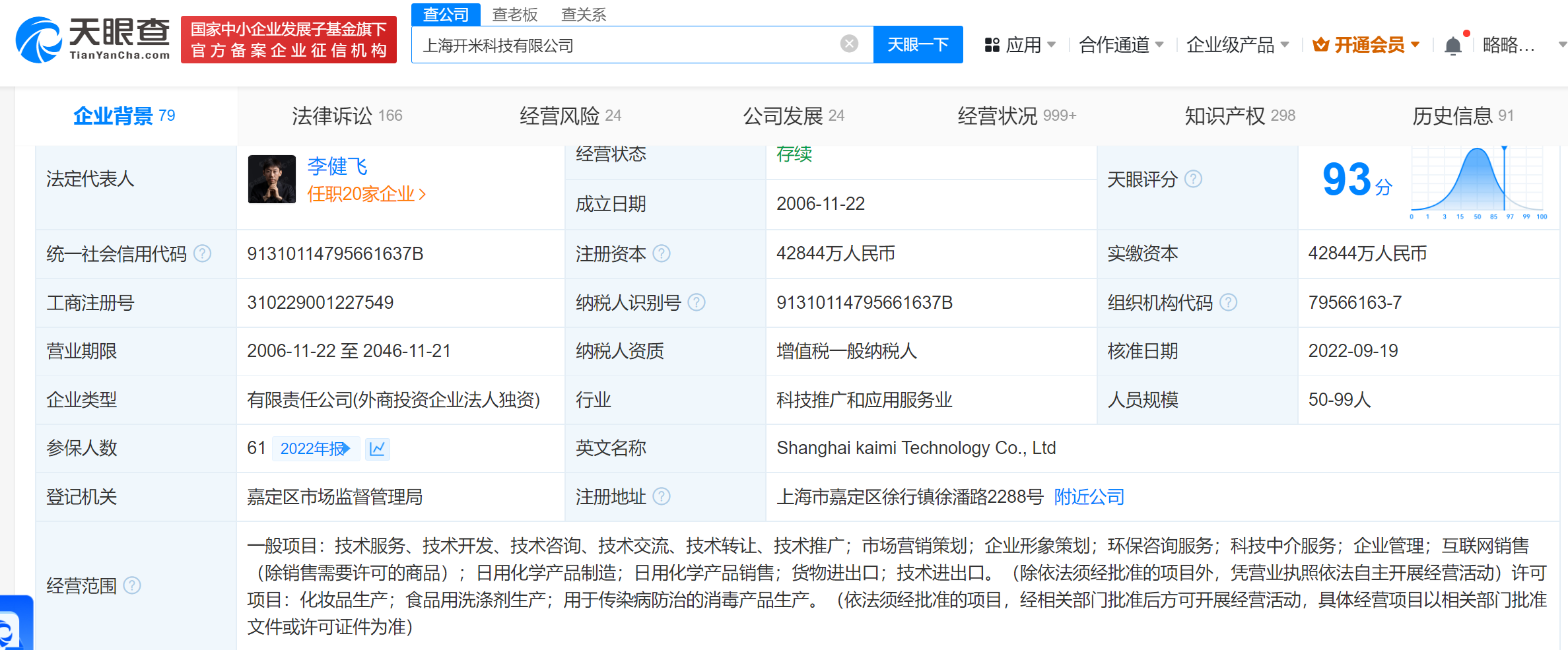The image size is (1568, 650).
Task: Open the 2022年报 link
Action: click(x=316, y=449)
